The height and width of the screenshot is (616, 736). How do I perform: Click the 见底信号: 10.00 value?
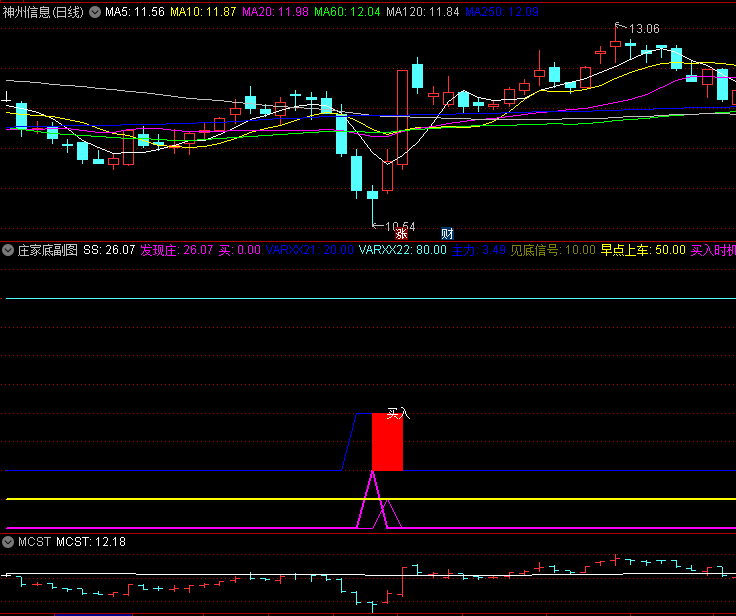pos(553,250)
